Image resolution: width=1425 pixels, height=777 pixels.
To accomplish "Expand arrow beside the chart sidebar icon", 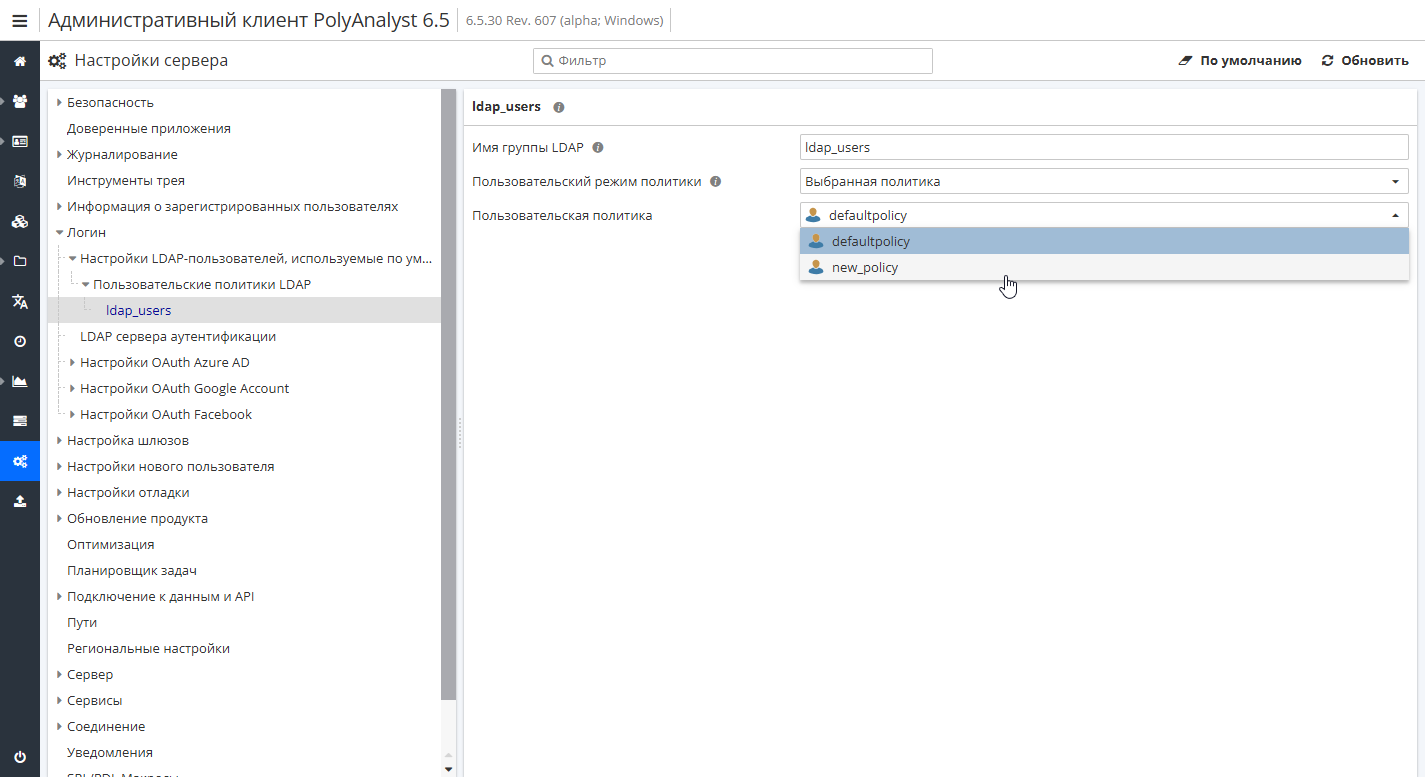I will coord(4,381).
